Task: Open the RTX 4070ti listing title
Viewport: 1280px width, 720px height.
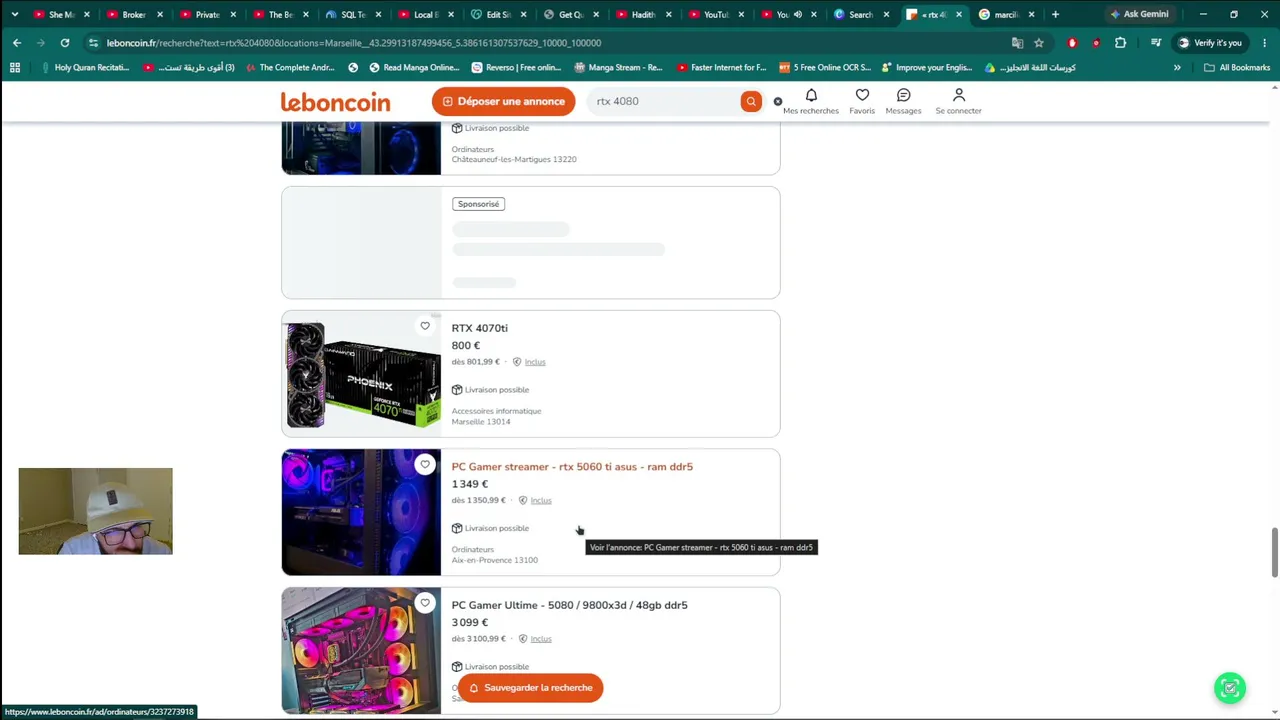Action: [479, 328]
